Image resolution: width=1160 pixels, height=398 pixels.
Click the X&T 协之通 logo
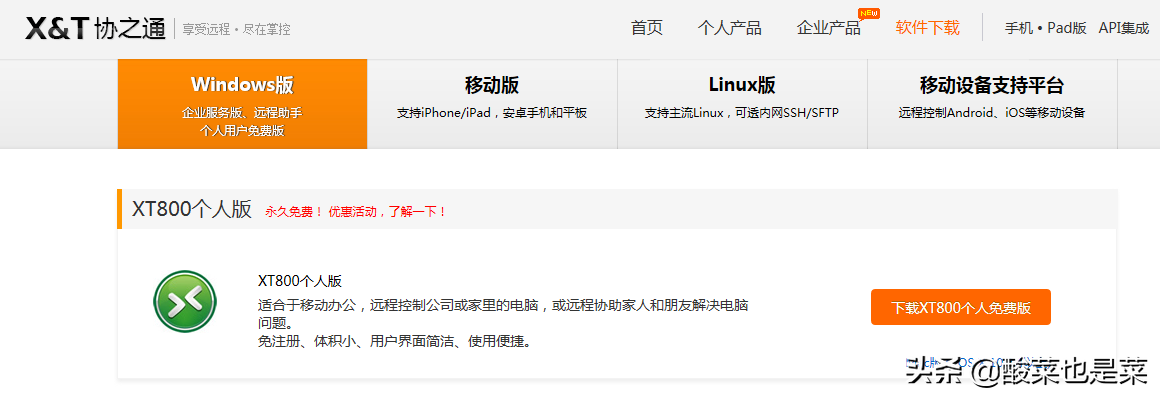(x=95, y=29)
